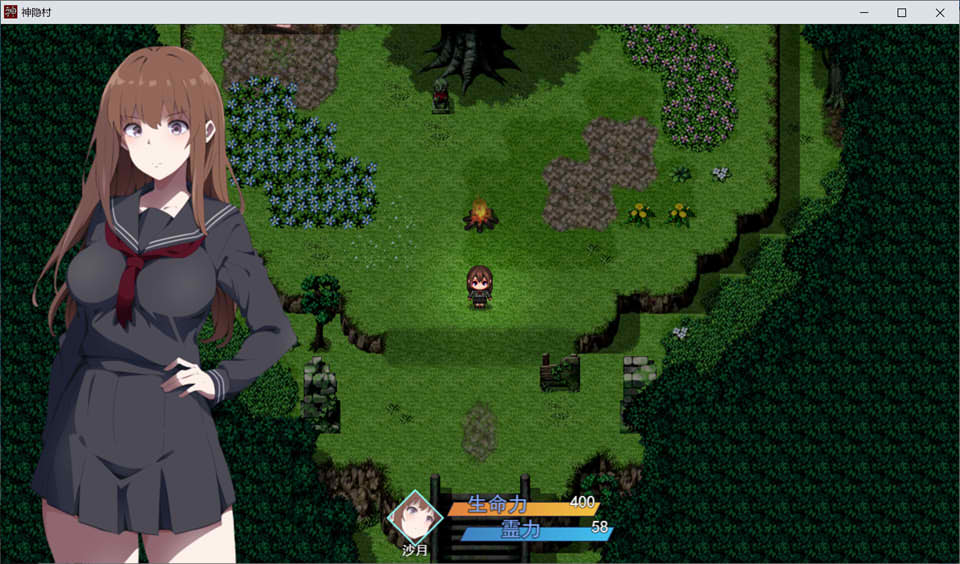Click the worn dirt patch on the southern path
Image resolution: width=960 pixels, height=564 pixels.
480,428
